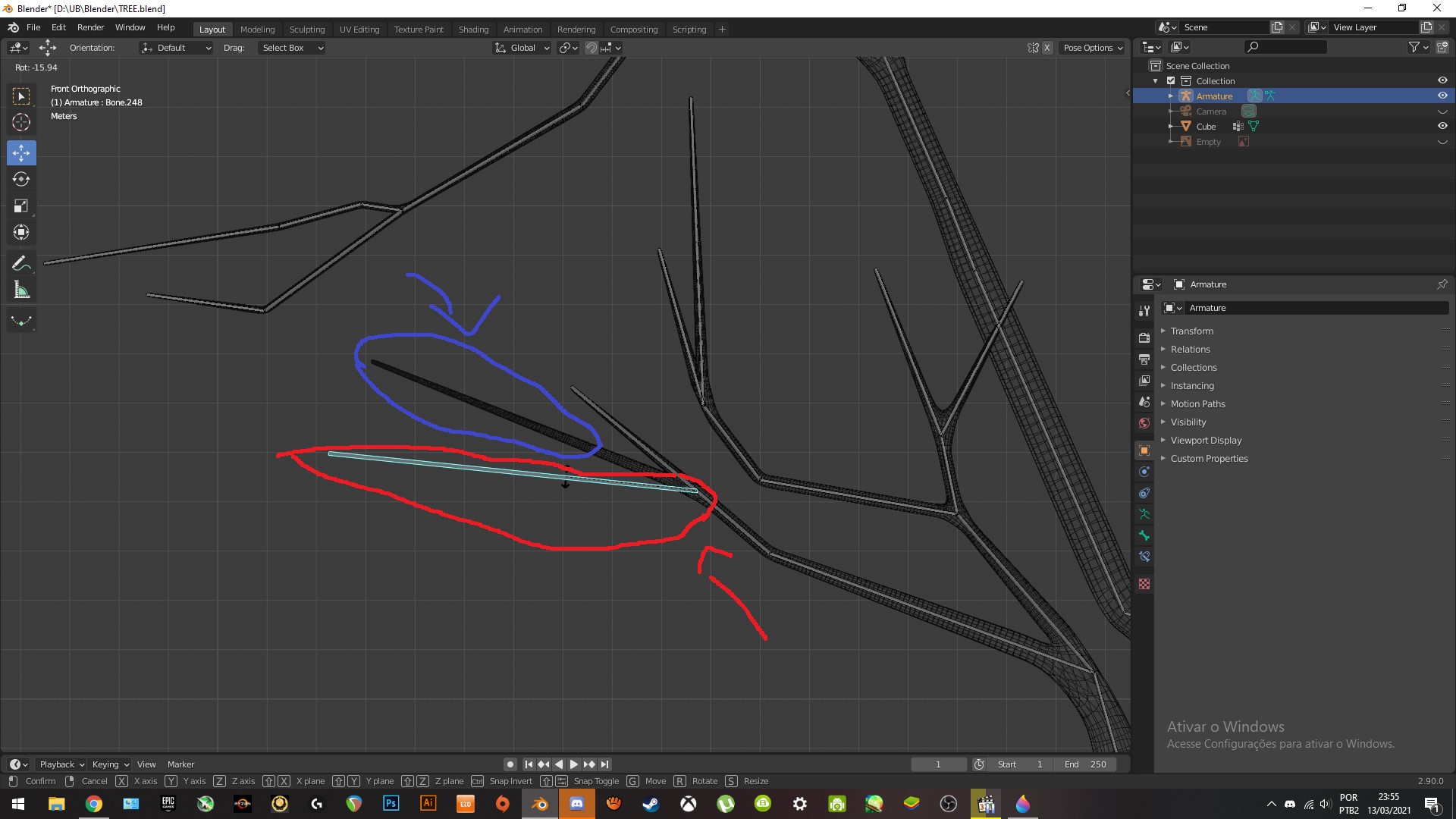Click the play animation button

click(x=574, y=764)
